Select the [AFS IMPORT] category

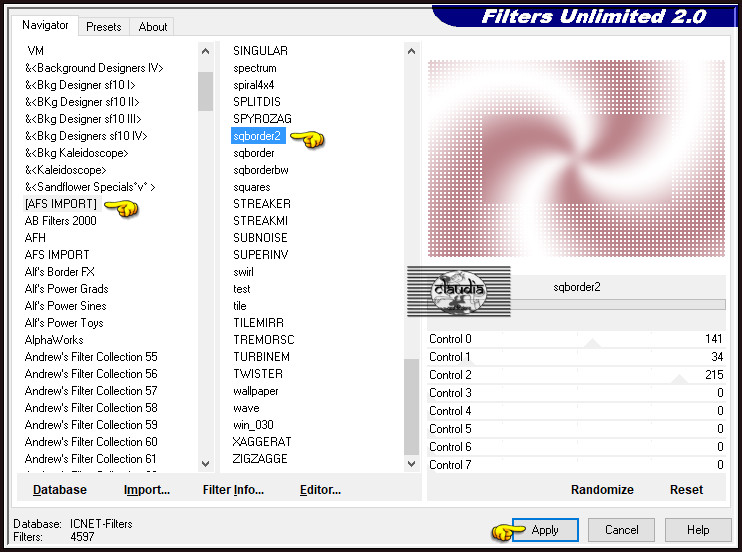[61, 204]
